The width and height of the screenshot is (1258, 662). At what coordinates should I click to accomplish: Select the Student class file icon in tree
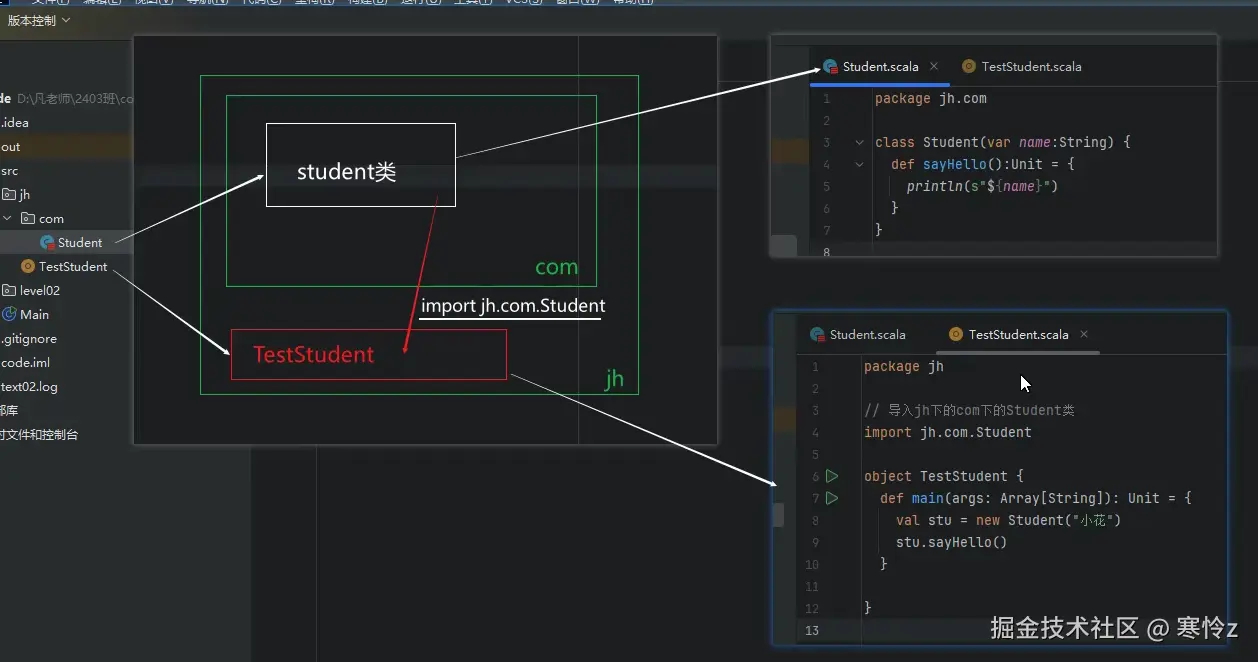point(47,243)
